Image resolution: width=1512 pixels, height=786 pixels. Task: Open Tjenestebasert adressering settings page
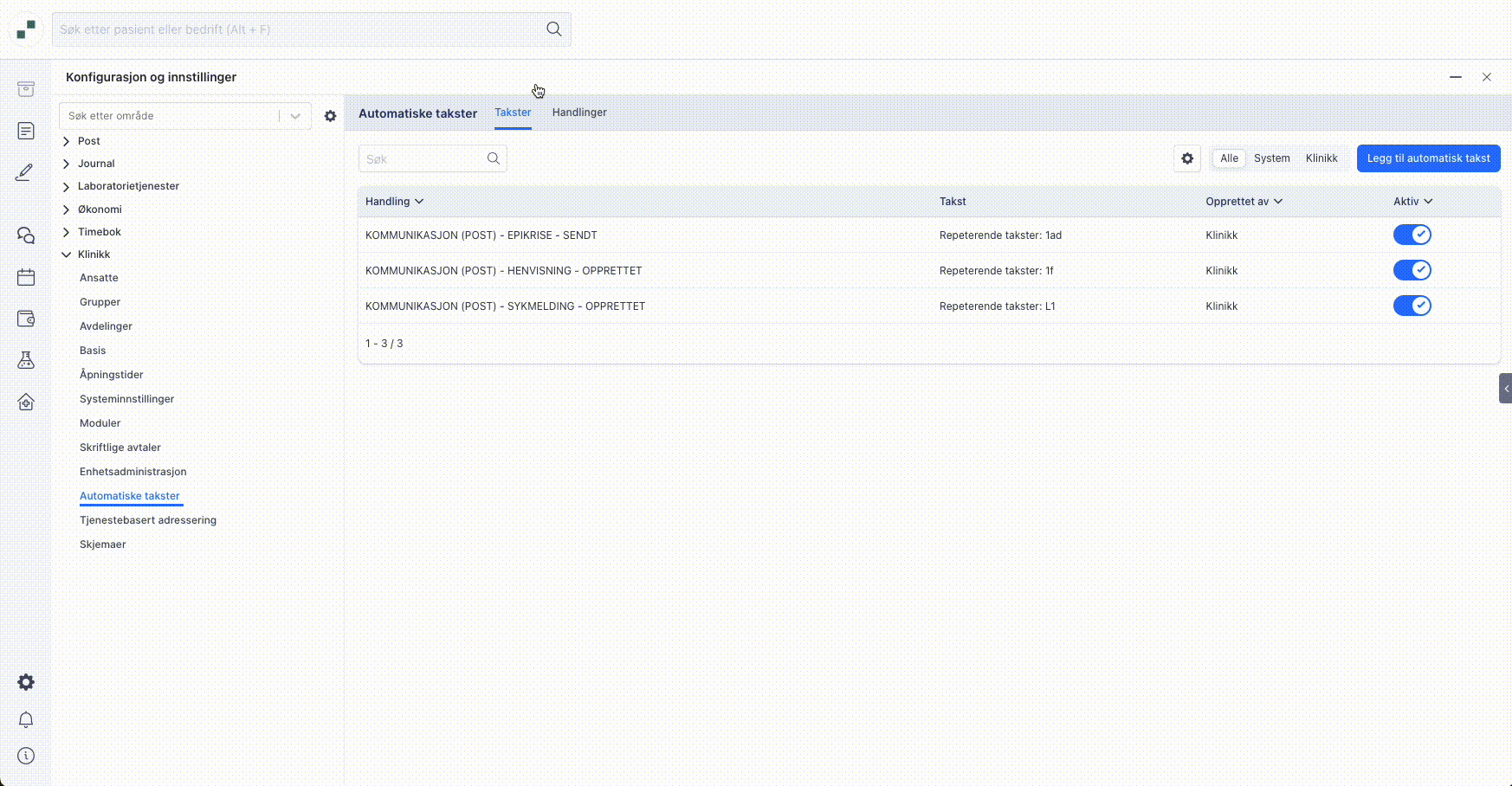pos(148,520)
